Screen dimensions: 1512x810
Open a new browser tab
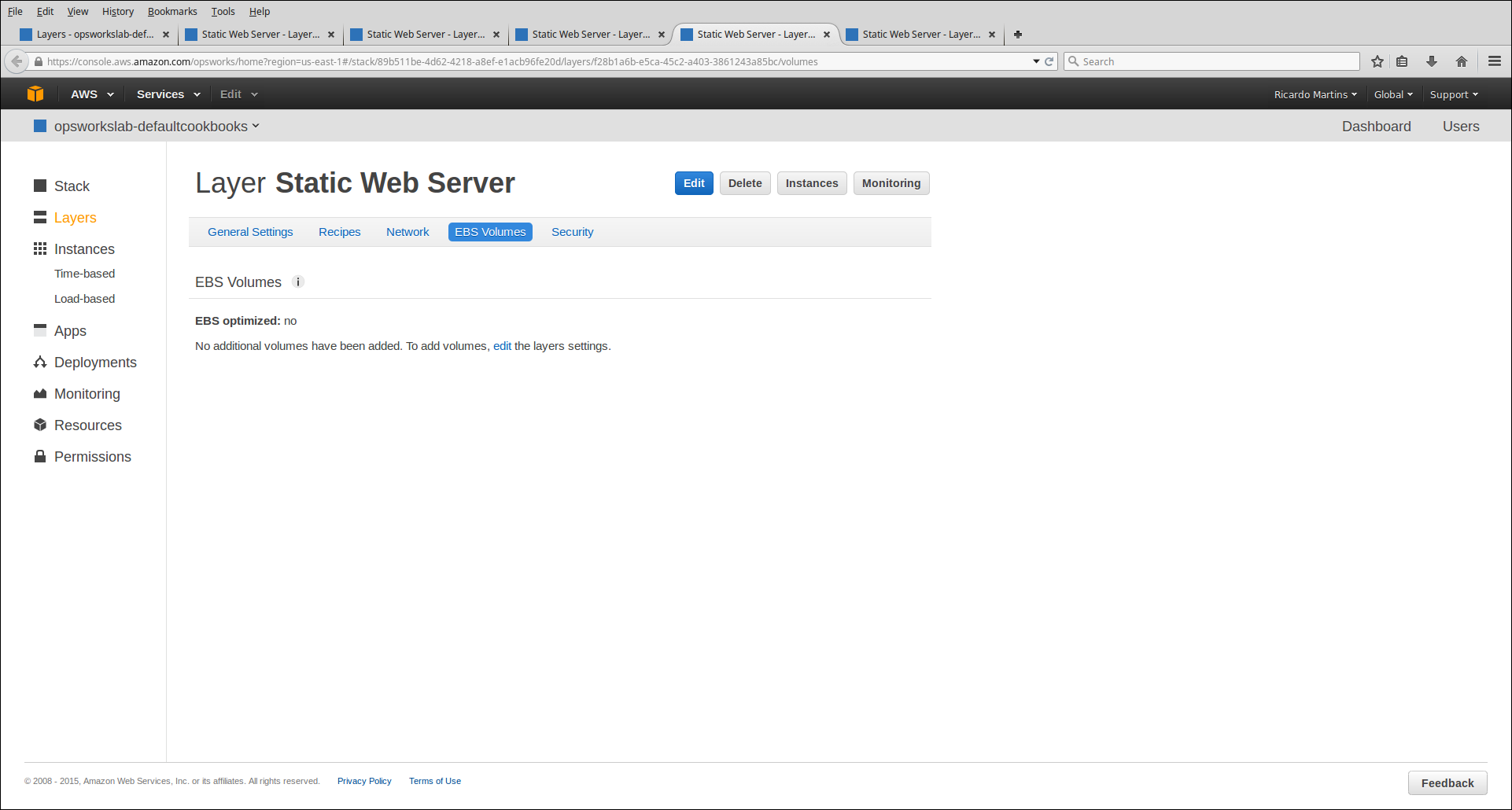tap(1017, 35)
